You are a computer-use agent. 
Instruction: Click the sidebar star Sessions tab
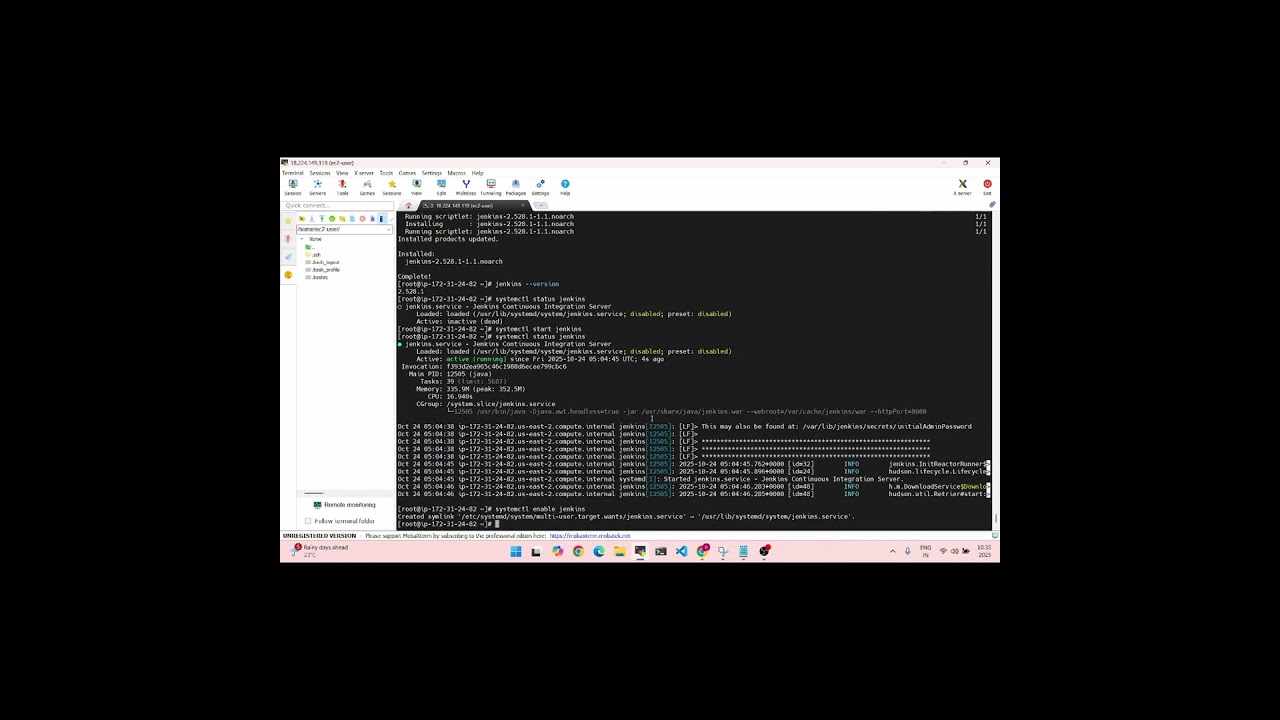[288, 221]
